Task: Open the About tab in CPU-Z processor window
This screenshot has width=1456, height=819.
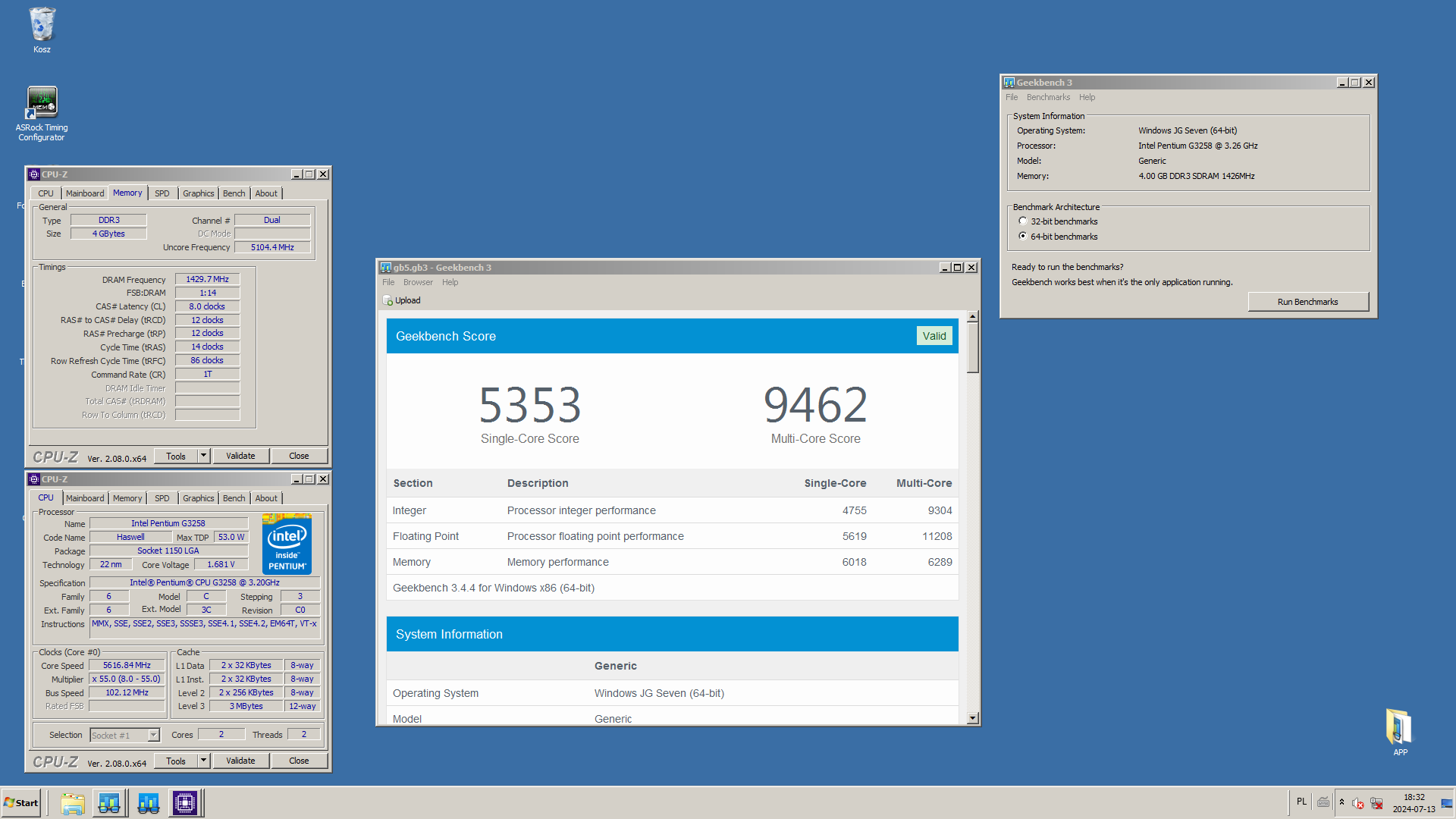Action: 266,498
